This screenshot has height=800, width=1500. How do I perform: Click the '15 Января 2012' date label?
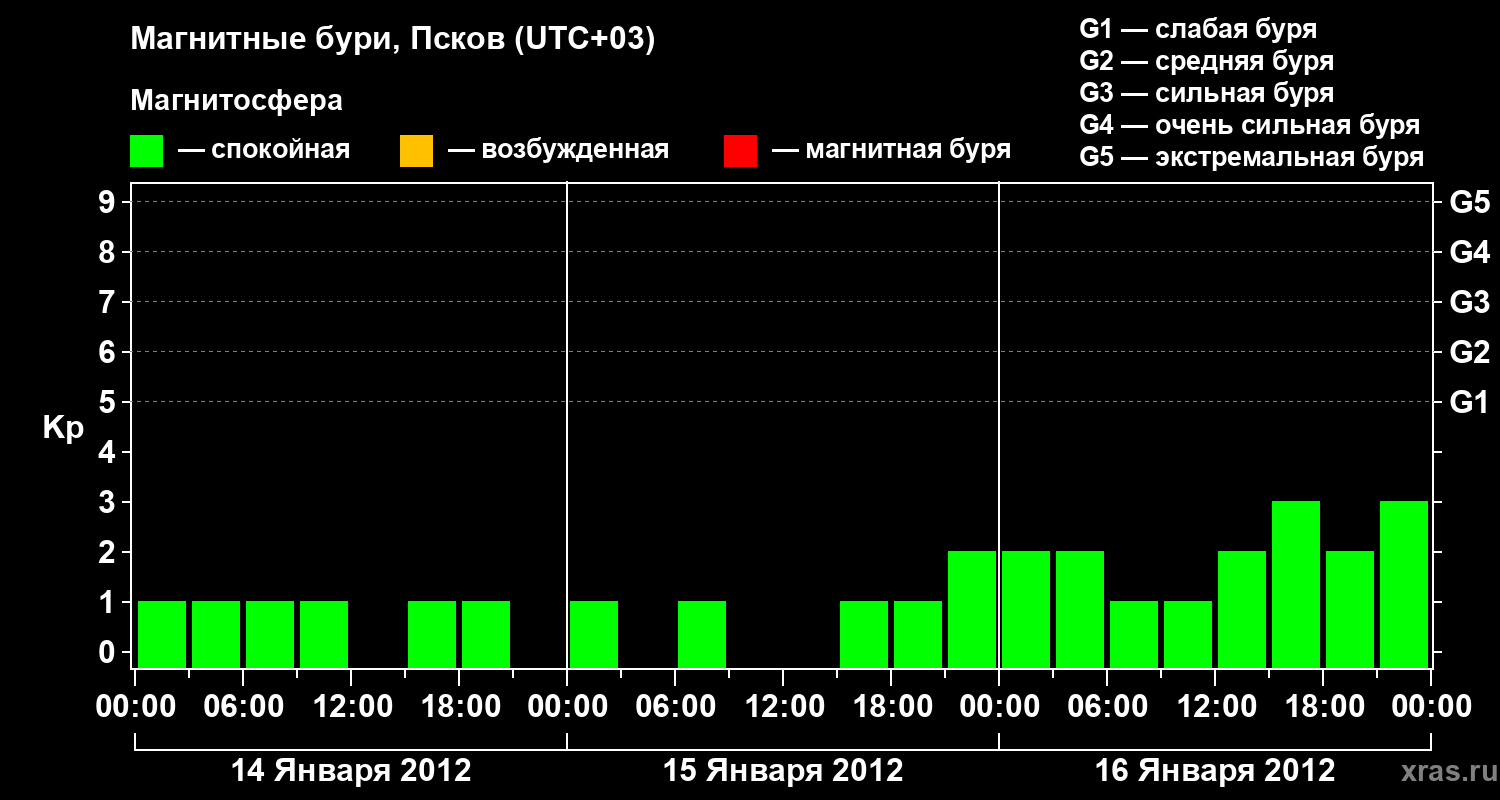[x=783, y=771]
